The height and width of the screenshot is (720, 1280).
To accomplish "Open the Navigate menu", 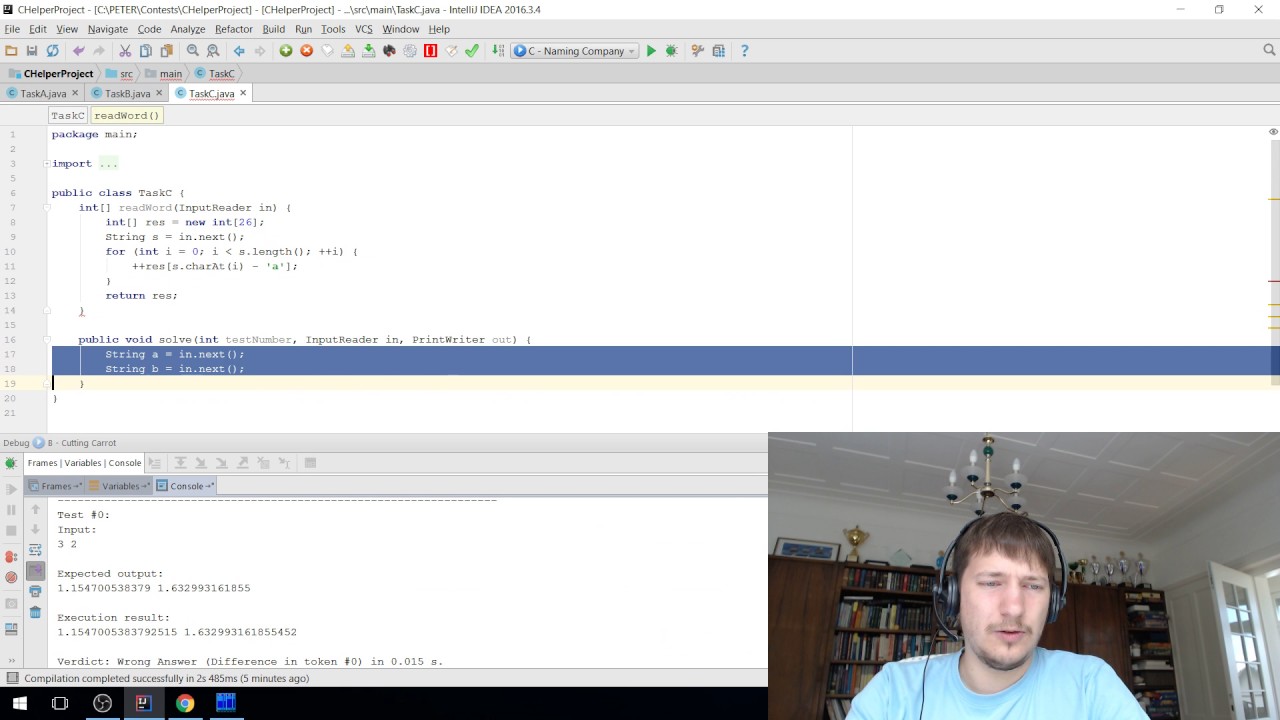I will 107,29.
